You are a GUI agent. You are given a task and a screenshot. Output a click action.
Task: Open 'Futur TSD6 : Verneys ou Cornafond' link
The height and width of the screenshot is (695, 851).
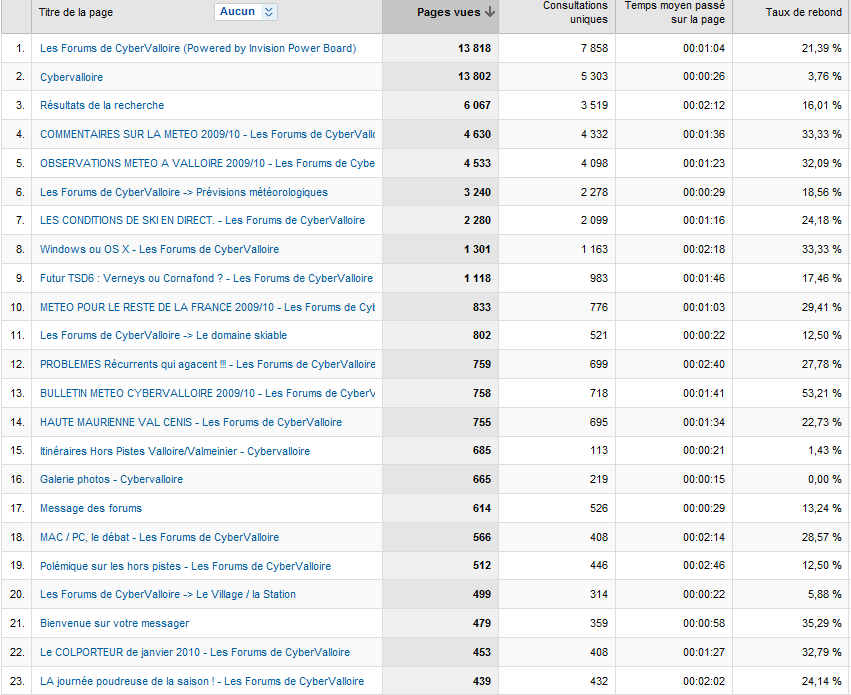pos(206,278)
